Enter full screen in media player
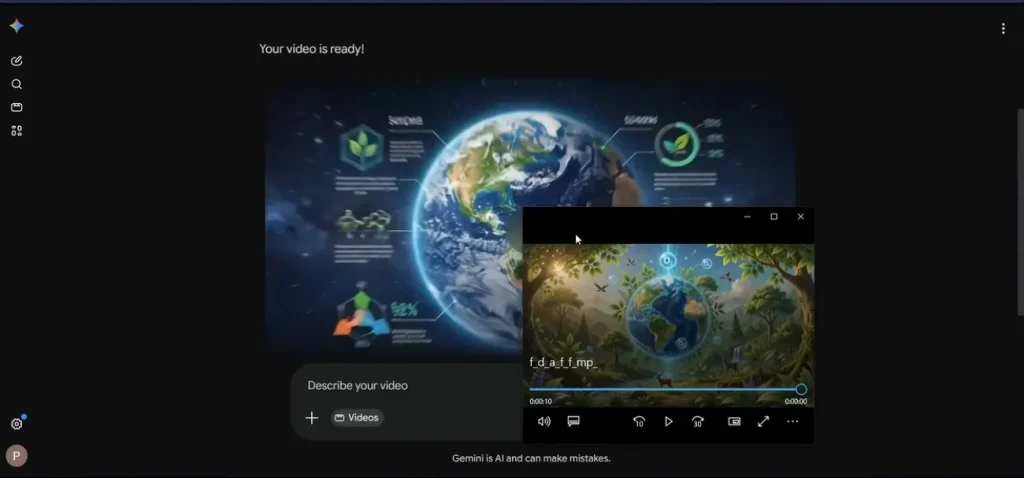Image resolution: width=1024 pixels, height=478 pixels. pyautogui.click(x=763, y=422)
